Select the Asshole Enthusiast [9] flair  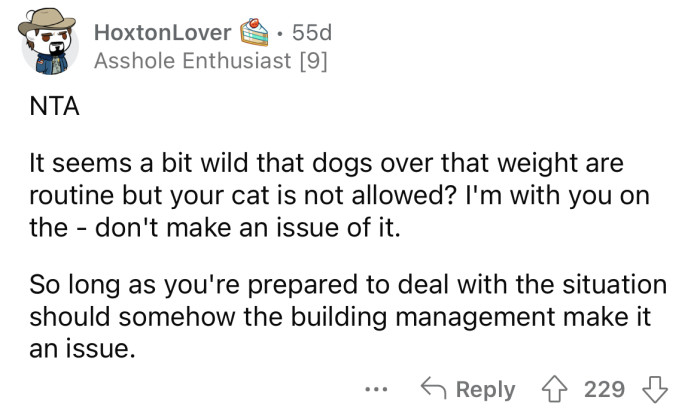click(211, 61)
